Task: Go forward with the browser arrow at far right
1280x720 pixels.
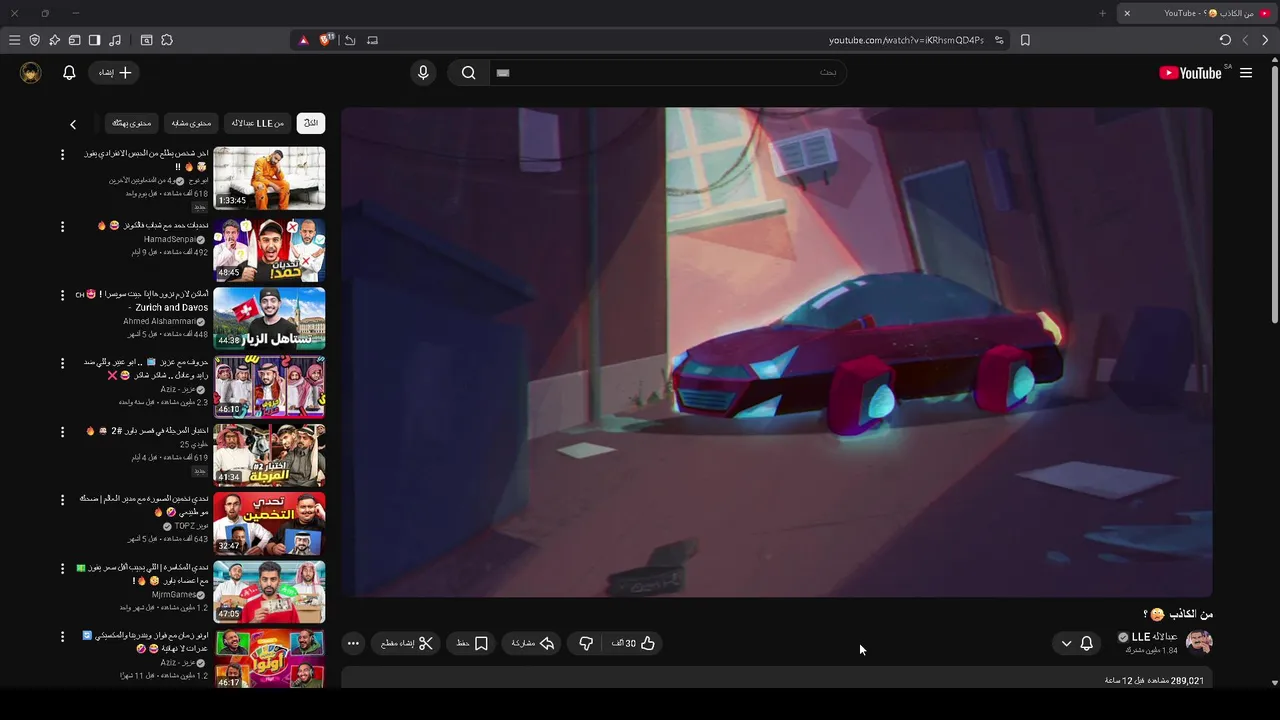Action: point(1265,40)
